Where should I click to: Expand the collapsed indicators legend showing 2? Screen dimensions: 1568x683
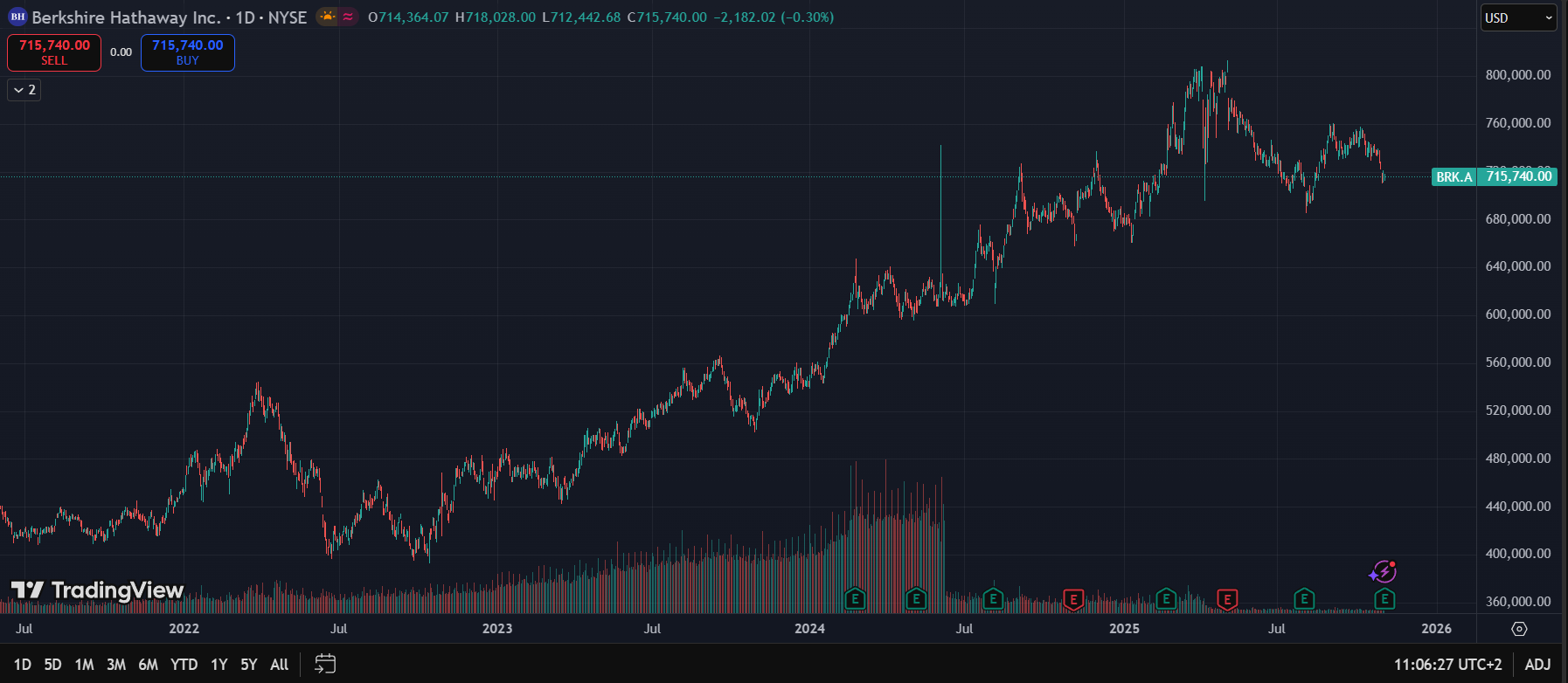[x=24, y=90]
